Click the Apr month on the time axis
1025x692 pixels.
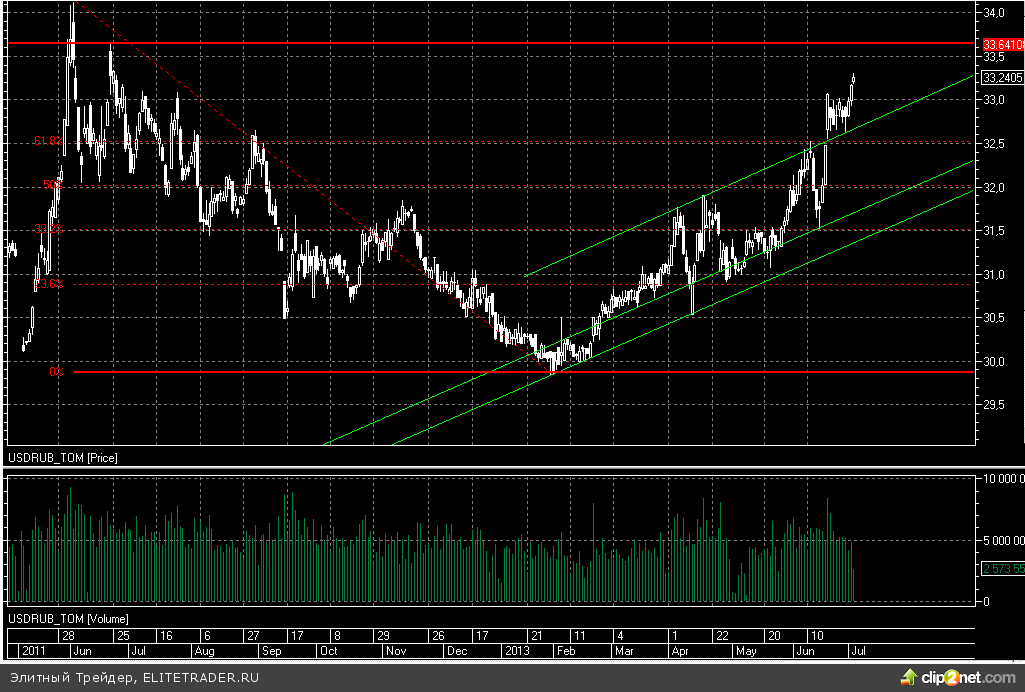(680, 650)
